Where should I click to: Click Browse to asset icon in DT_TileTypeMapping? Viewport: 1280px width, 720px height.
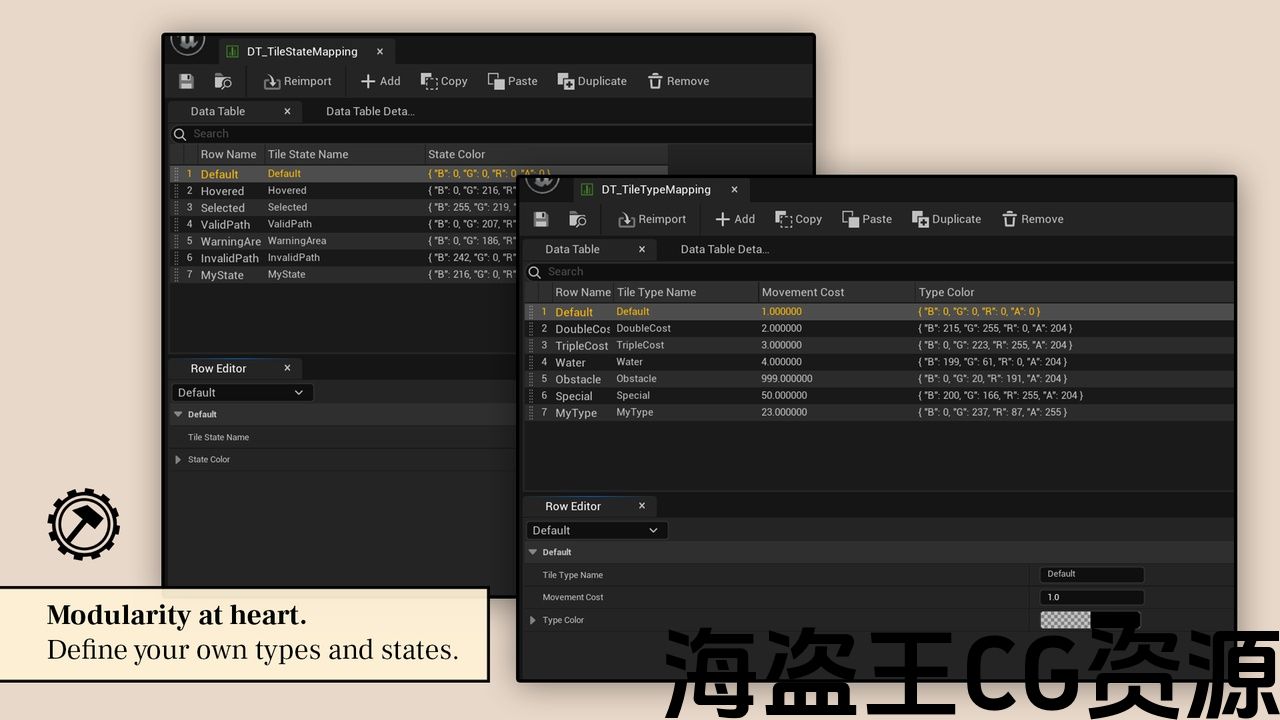pos(577,219)
